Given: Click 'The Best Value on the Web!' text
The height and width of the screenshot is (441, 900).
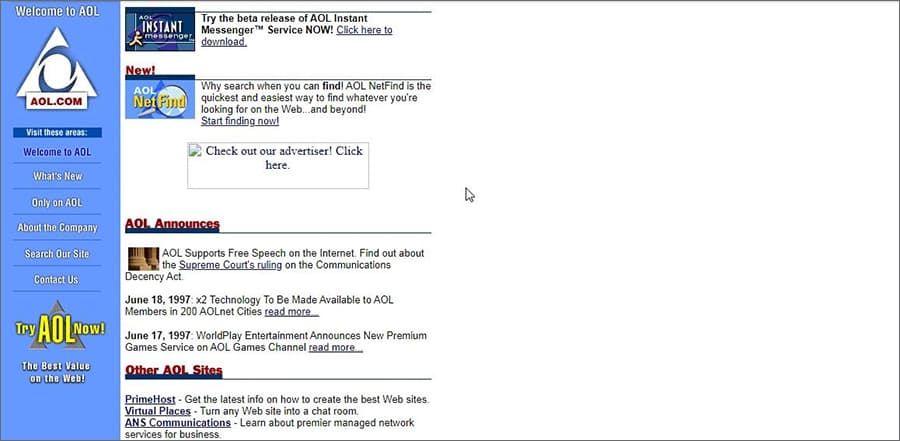Looking at the screenshot, I should pyautogui.click(x=56, y=372).
